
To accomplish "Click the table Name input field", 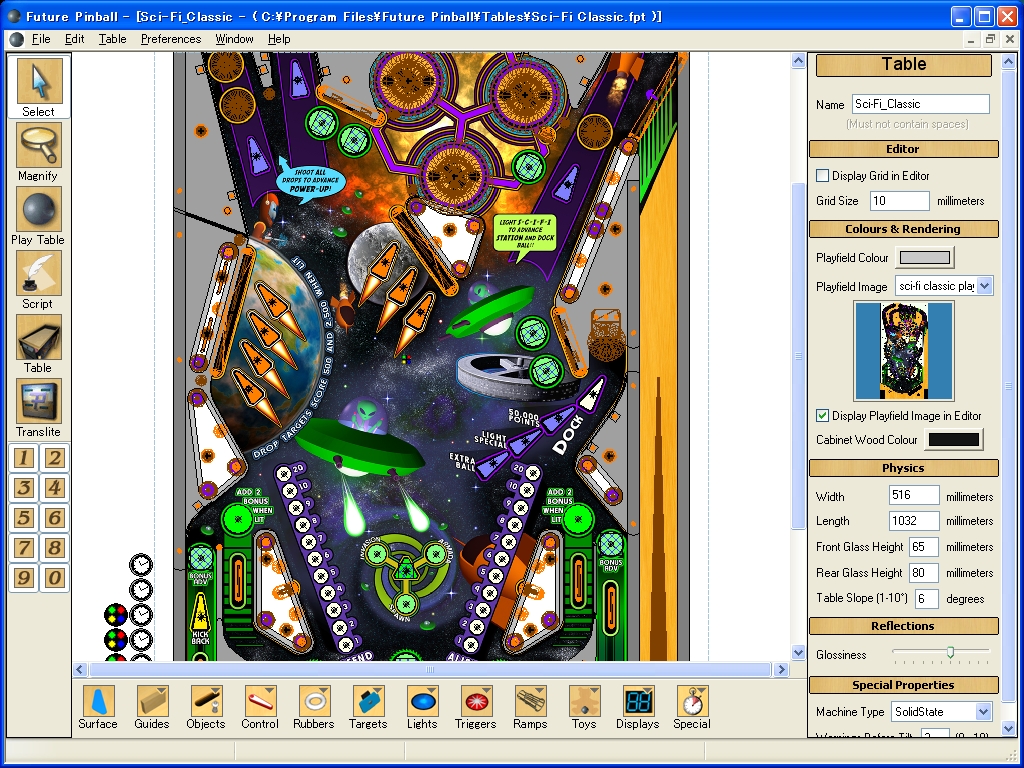I will pos(921,104).
